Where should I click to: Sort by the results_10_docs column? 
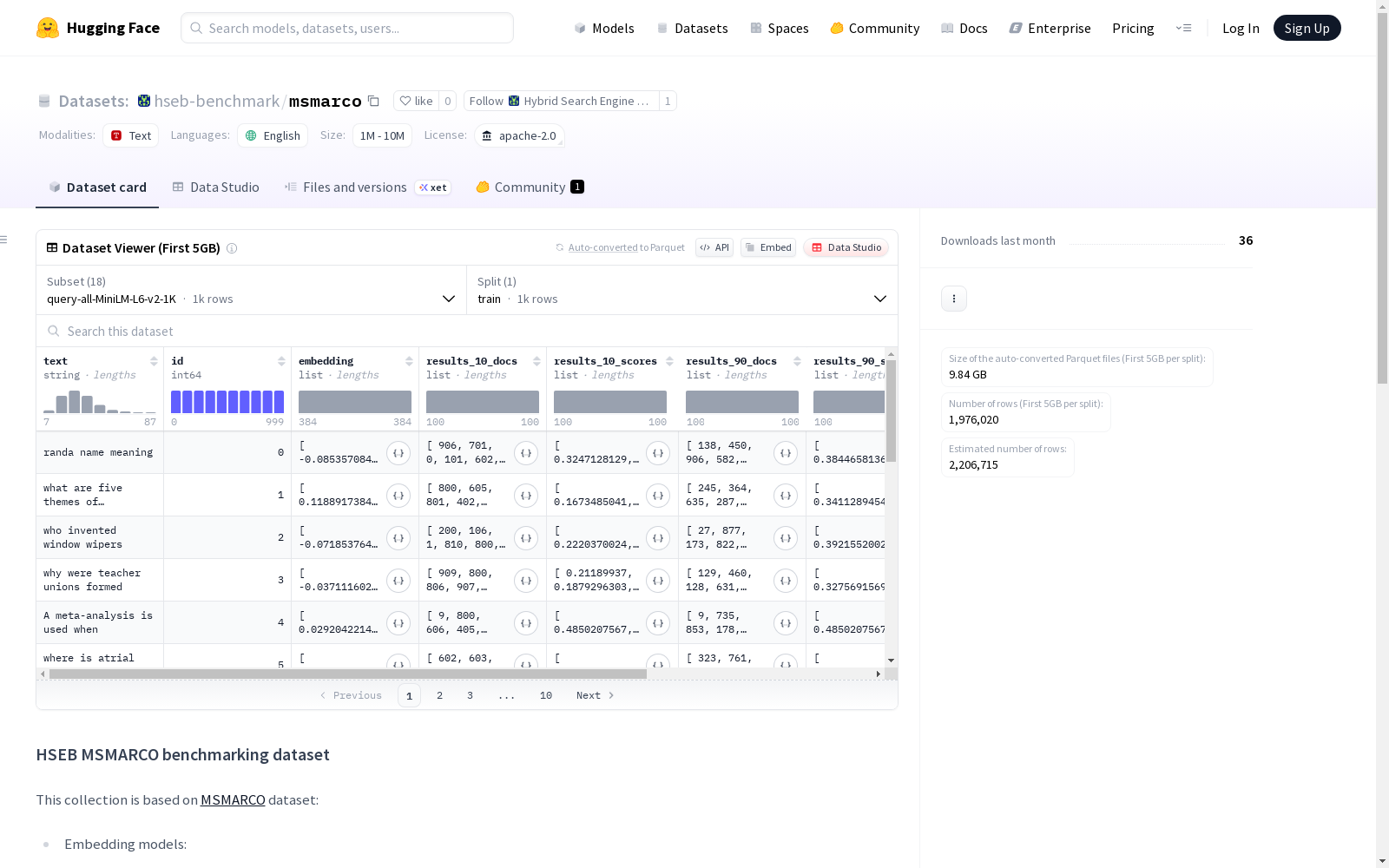(x=537, y=361)
